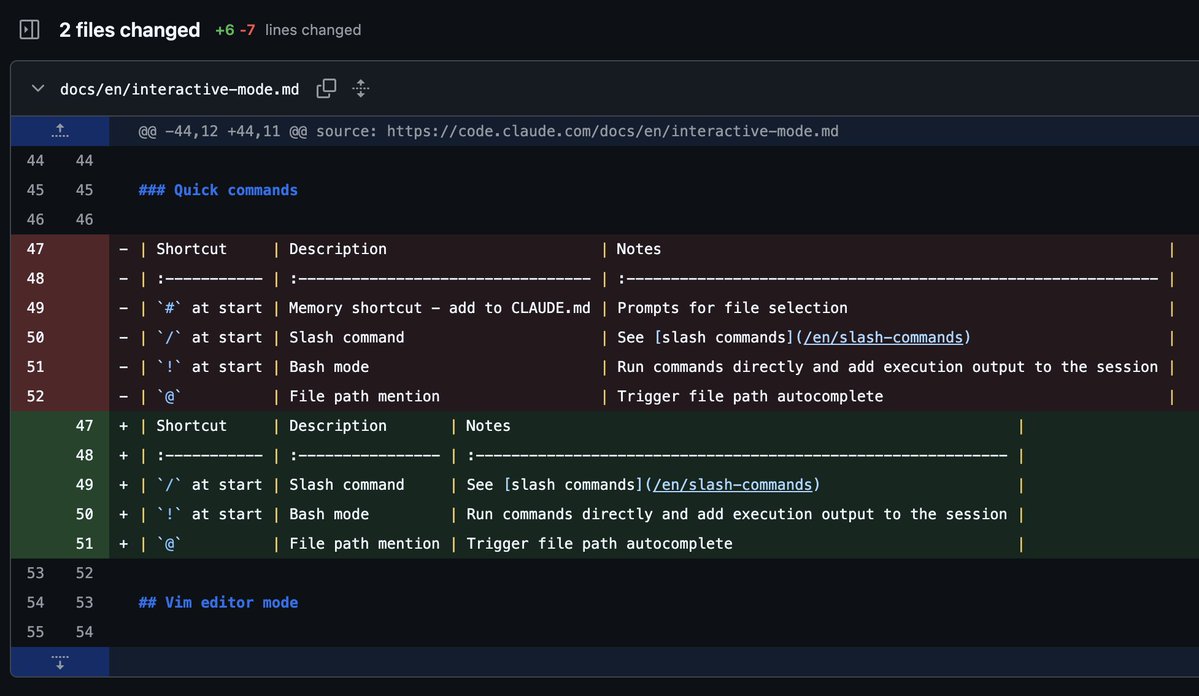Open removed /en/slash-commands link on line 50
The image size is (1199, 696).
pos(883,337)
